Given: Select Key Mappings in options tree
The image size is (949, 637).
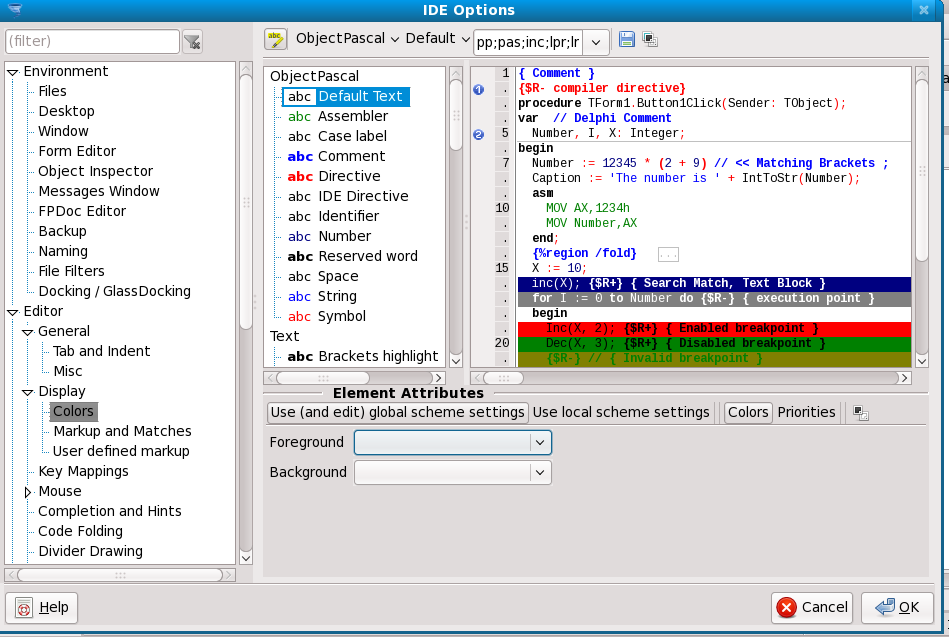Looking at the screenshot, I should [83, 471].
